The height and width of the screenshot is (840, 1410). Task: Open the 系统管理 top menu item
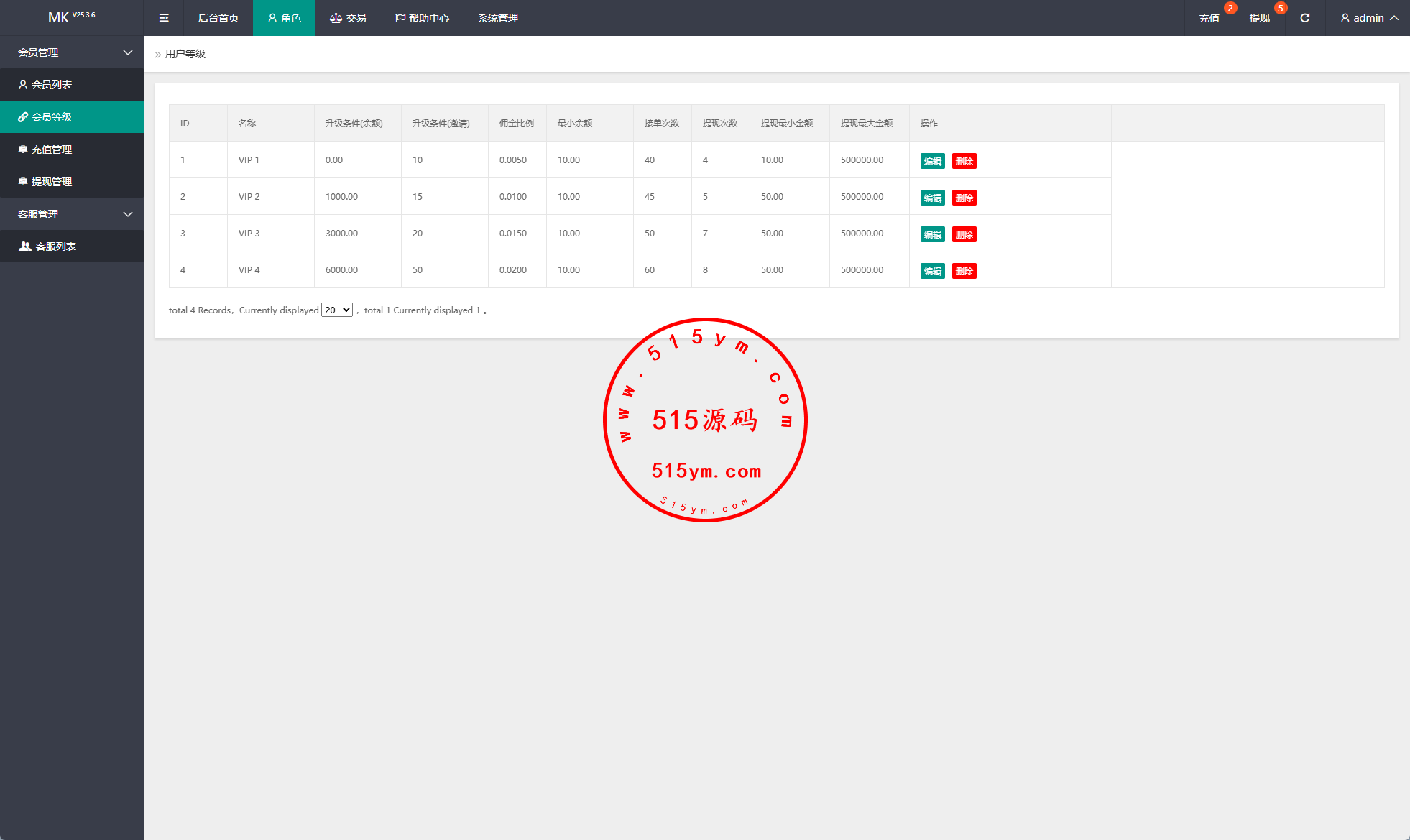tap(497, 18)
